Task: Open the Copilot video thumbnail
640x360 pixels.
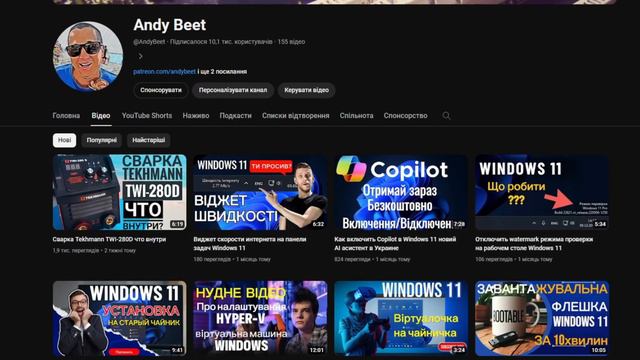Action: click(401, 192)
